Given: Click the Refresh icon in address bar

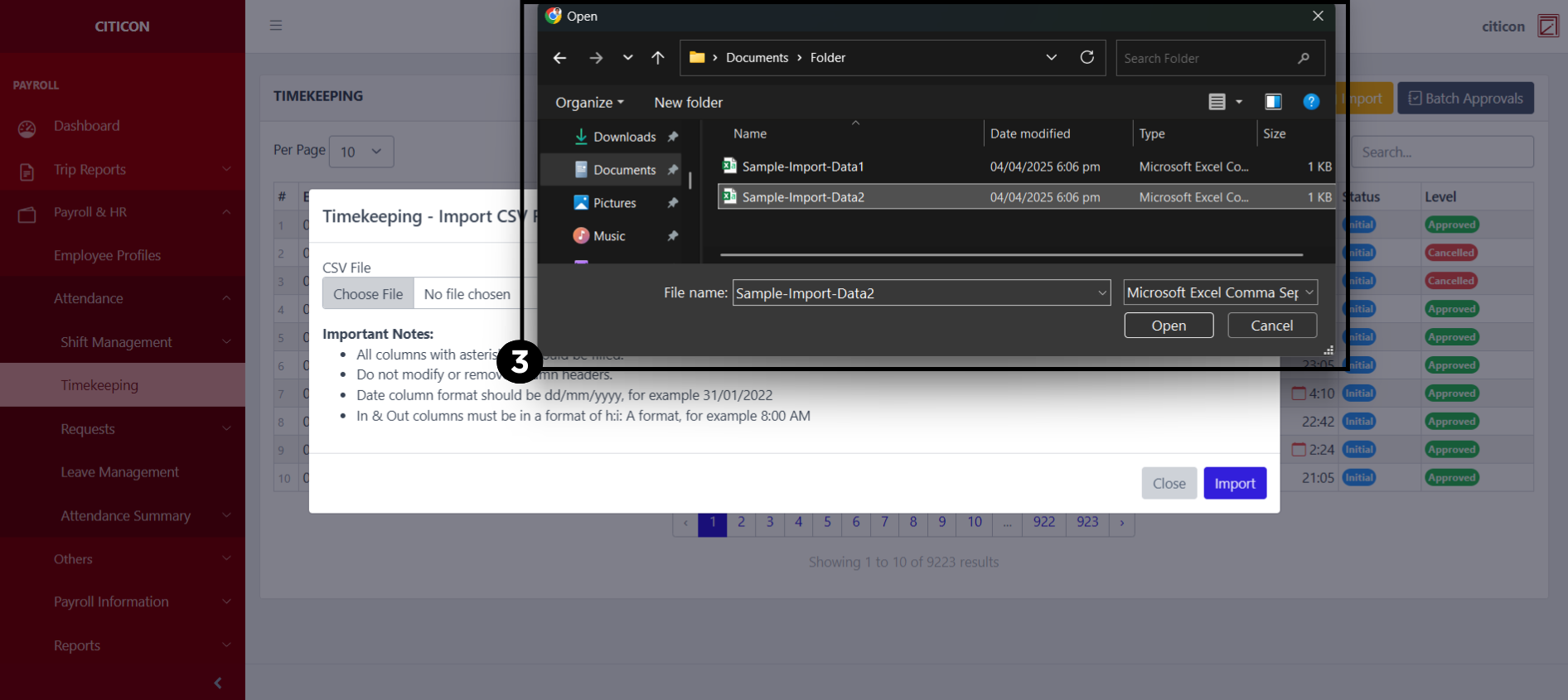Looking at the screenshot, I should point(1087,57).
